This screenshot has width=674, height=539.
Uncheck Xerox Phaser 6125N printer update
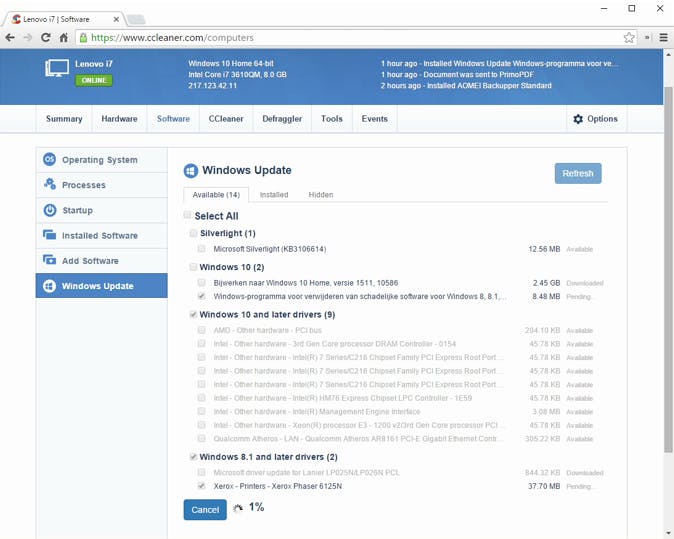pos(201,486)
